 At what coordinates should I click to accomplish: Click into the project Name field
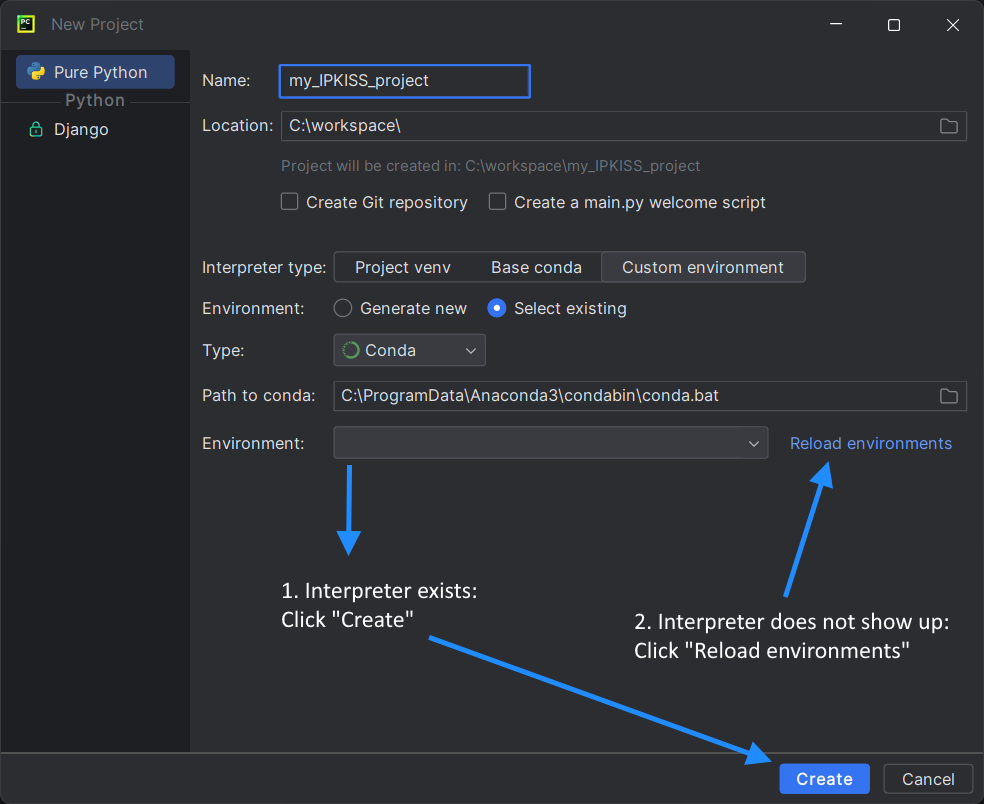click(403, 81)
